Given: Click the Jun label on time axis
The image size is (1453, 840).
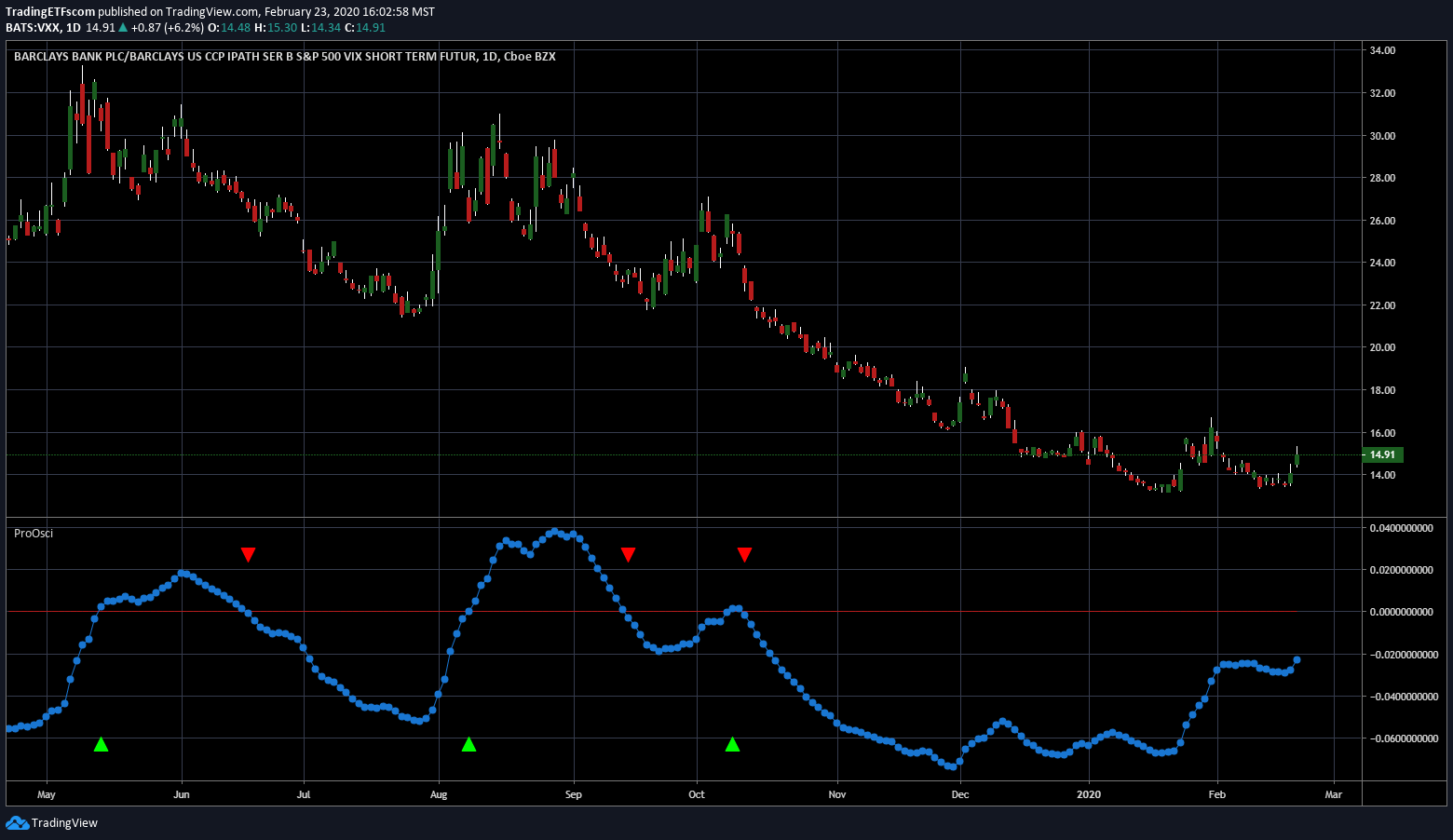Looking at the screenshot, I should [x=182, y=794].
